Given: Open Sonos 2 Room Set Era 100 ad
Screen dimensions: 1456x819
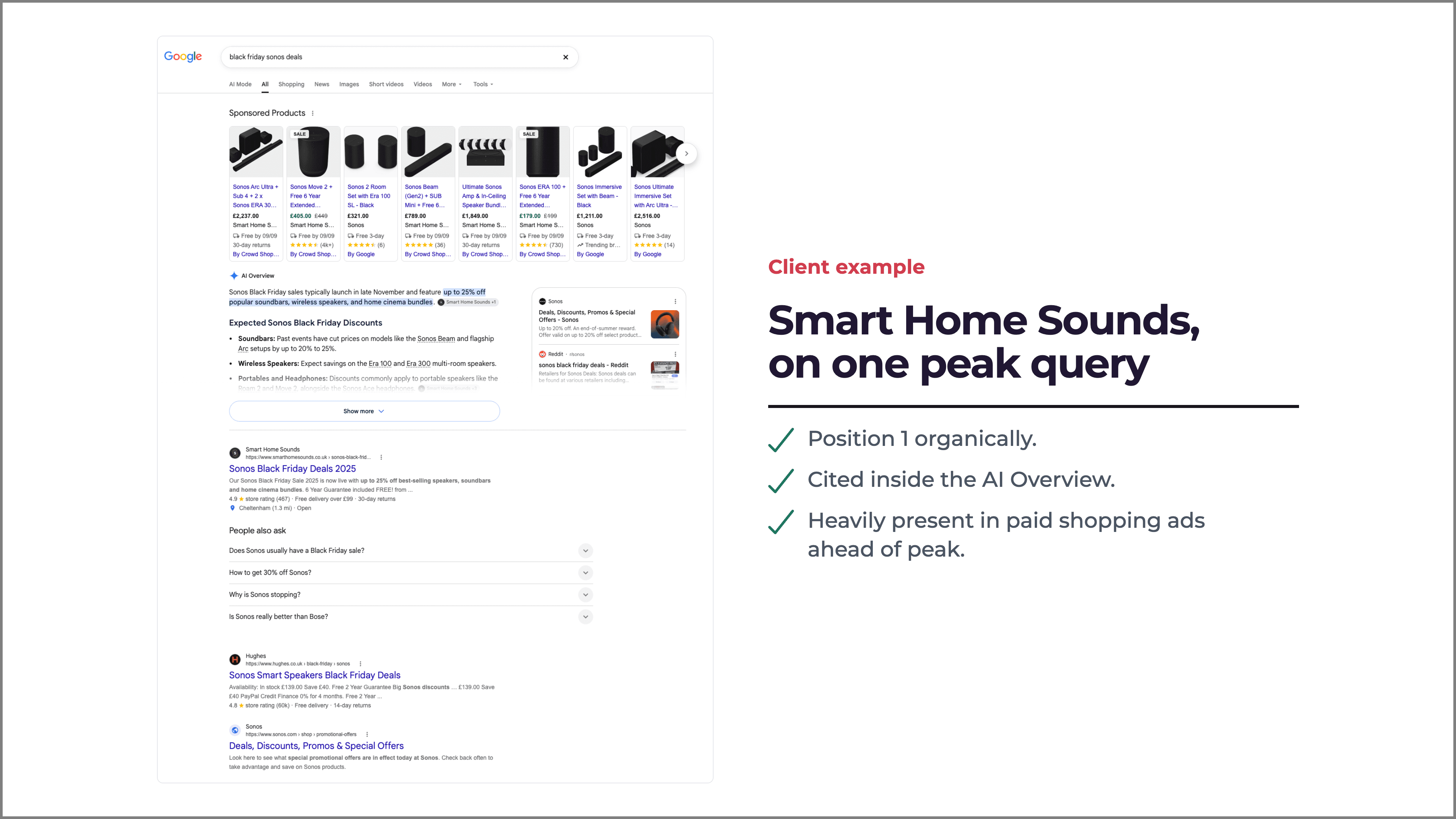Looking at the screenshot, I should point(369,196).
